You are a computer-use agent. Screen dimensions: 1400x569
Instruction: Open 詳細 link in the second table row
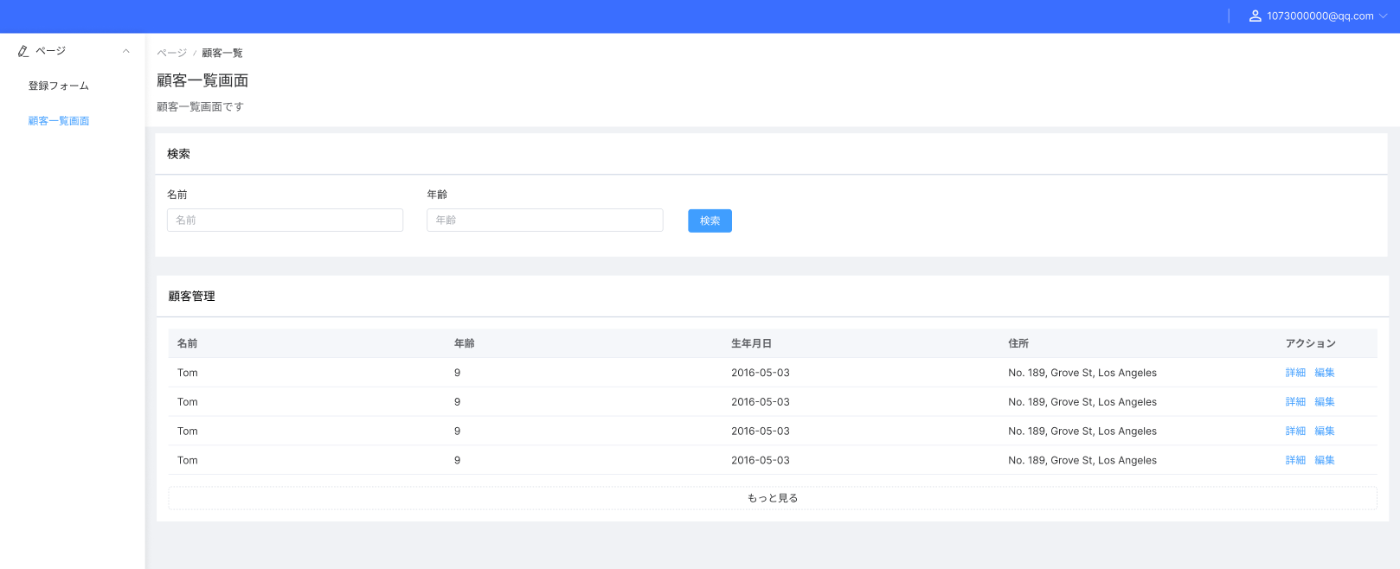[x=1296, y=402]
